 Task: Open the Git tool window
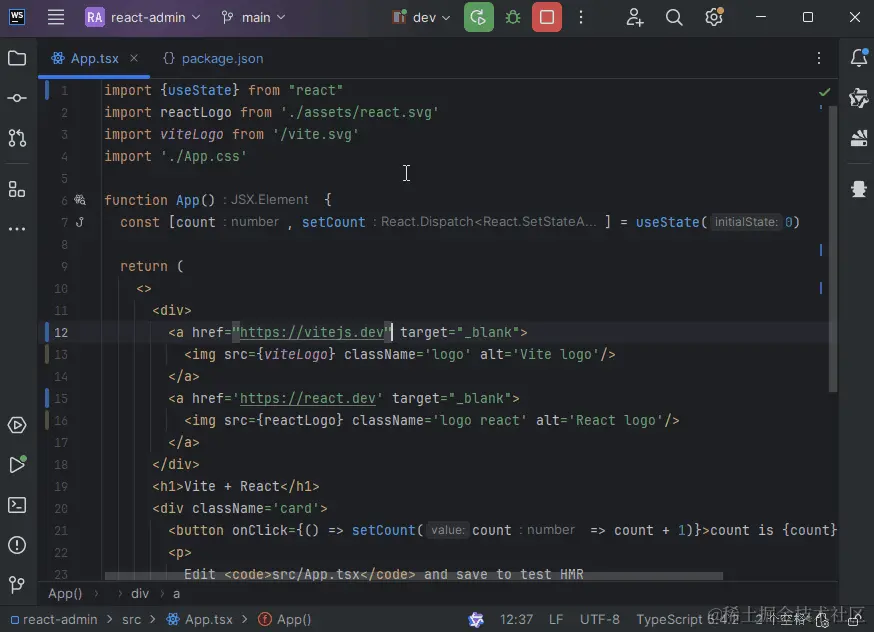point(17,584)
